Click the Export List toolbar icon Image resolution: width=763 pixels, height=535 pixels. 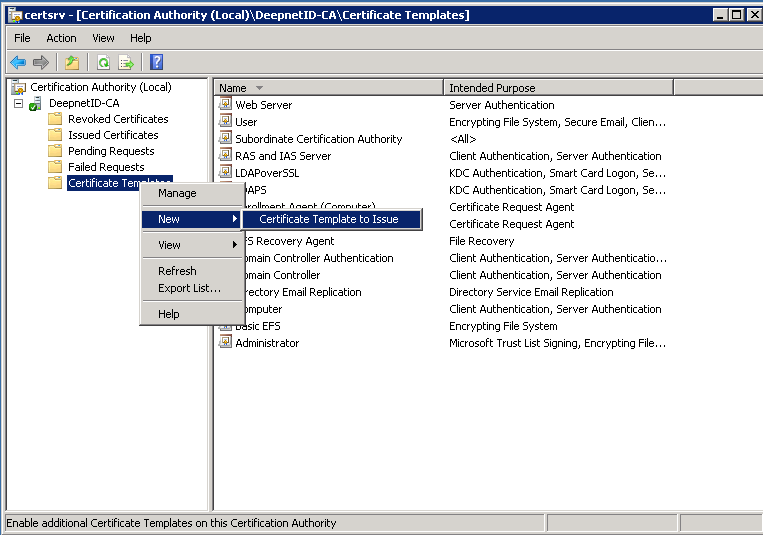[126, 62]
